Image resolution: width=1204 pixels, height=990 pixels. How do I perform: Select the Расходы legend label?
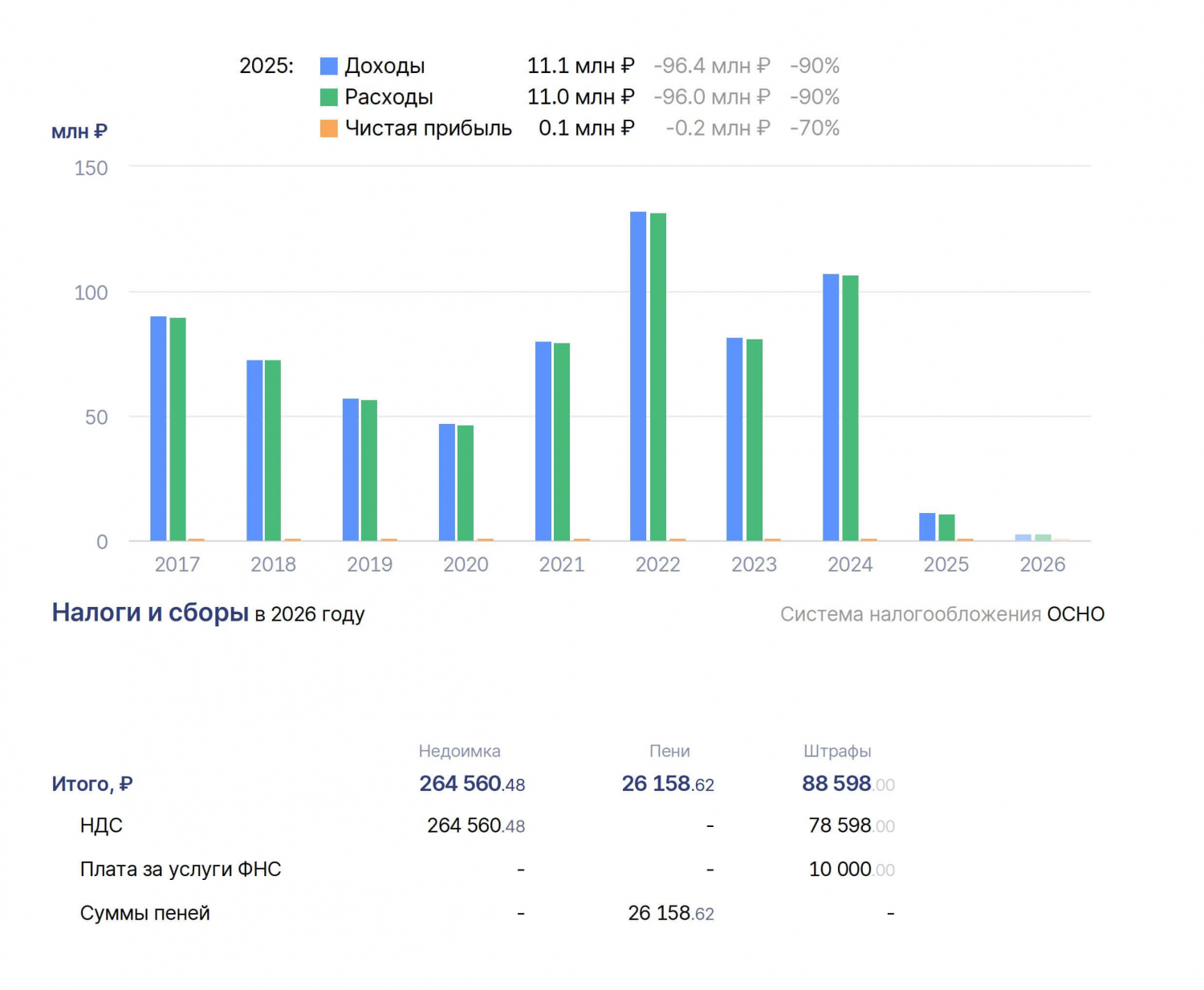pyautogui.click(x=388, y=97)
